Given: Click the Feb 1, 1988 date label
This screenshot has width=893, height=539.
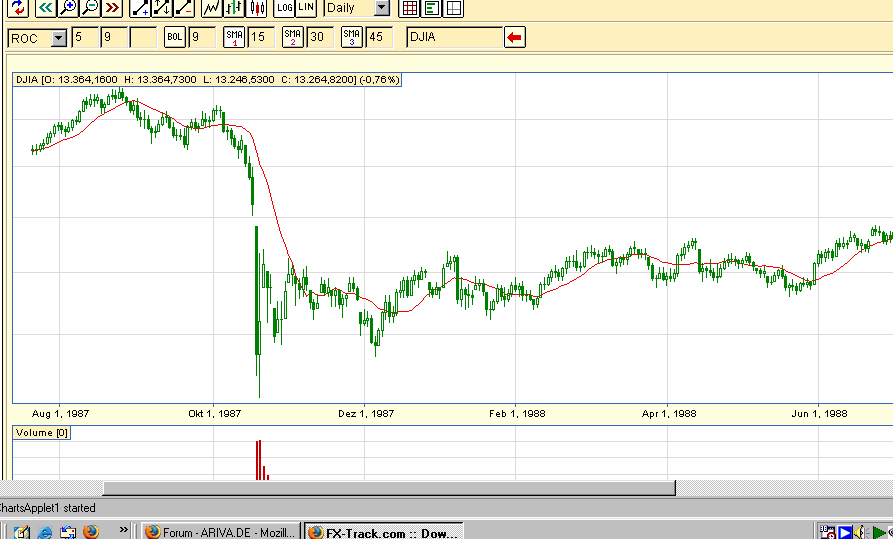Looking at the screenshot, I should click(x=517, y=414).
